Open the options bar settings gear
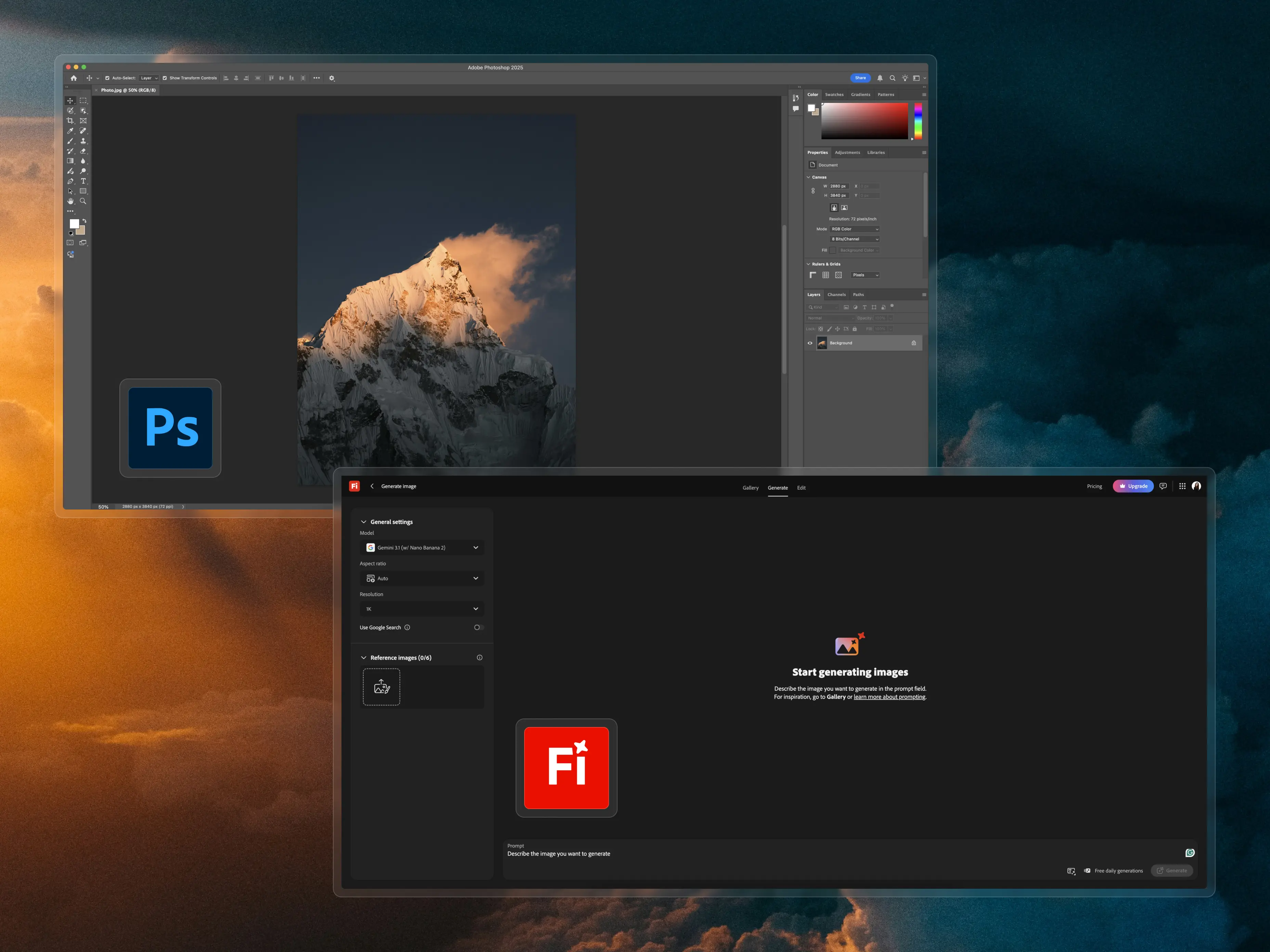Screen dimensions: 1270x952 point(332,78)
